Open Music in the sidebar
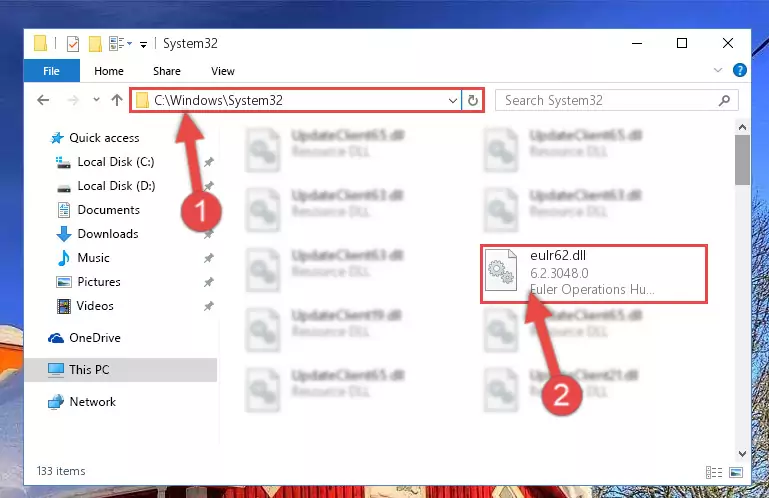Viewport: 769px width, 498px height. pyautogui.click(x=83, y=258)
